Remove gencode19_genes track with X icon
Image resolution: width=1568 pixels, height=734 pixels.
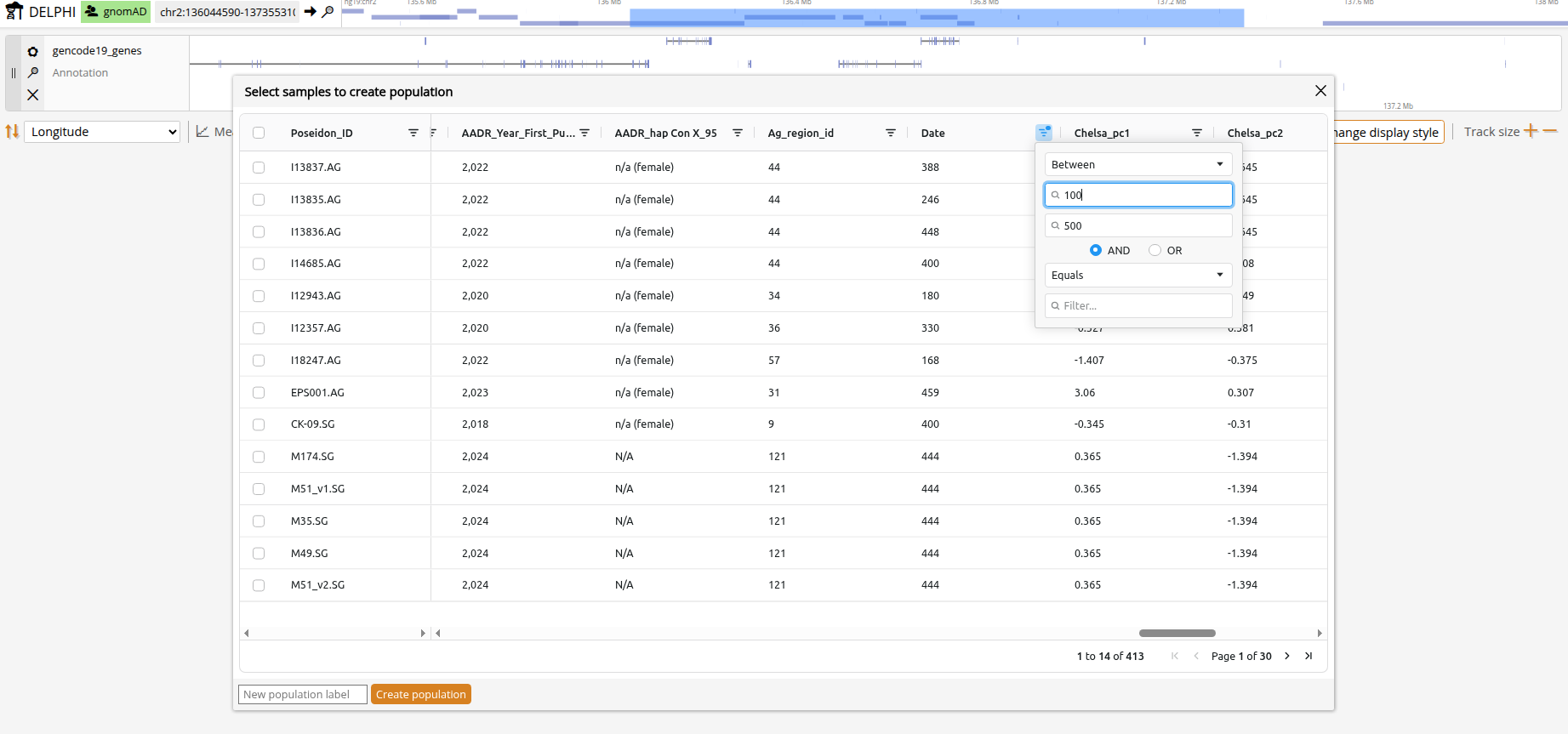point(33,95)
